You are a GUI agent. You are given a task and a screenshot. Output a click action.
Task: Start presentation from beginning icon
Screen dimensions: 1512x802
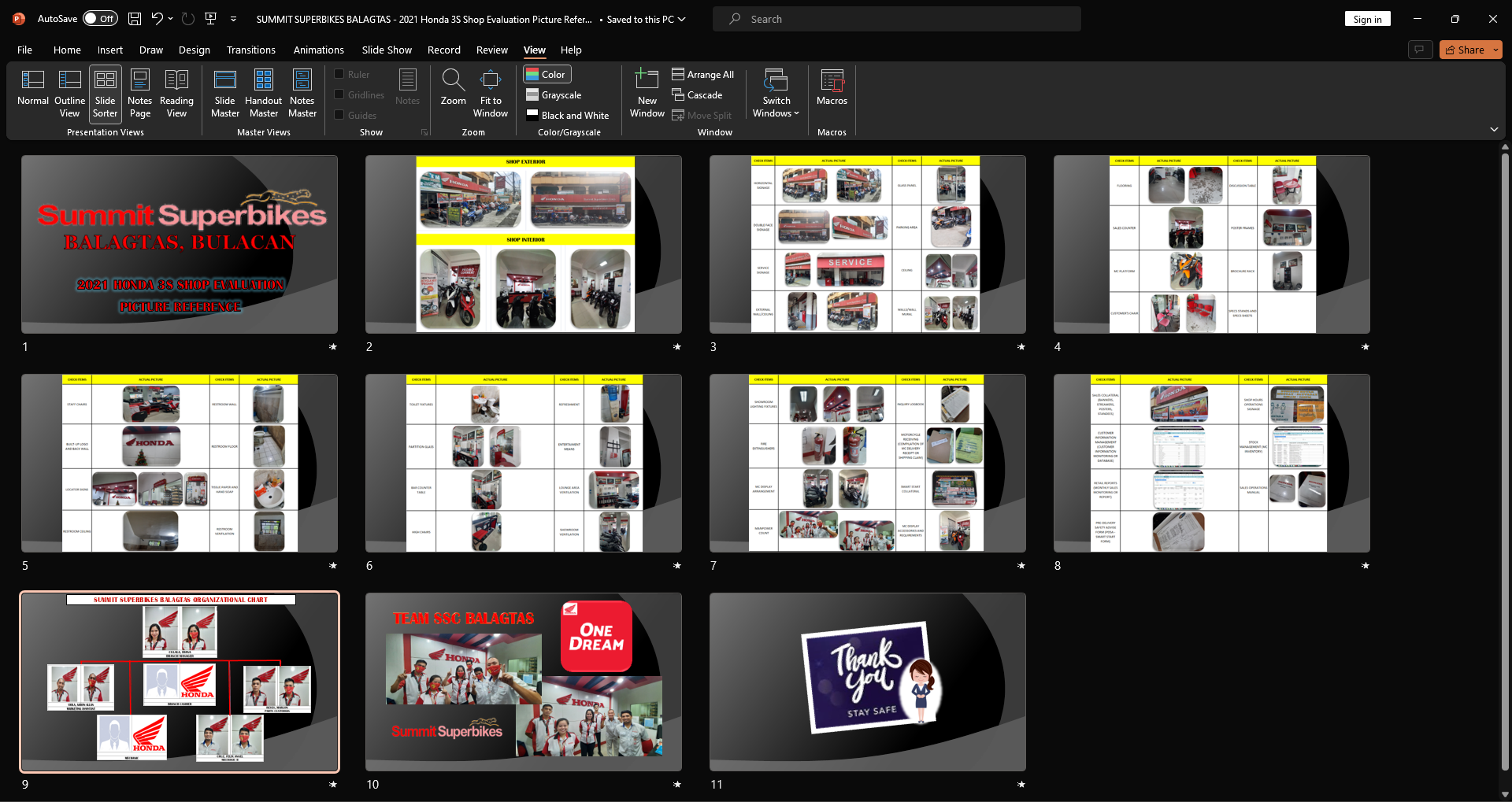[x=211, y=19]
